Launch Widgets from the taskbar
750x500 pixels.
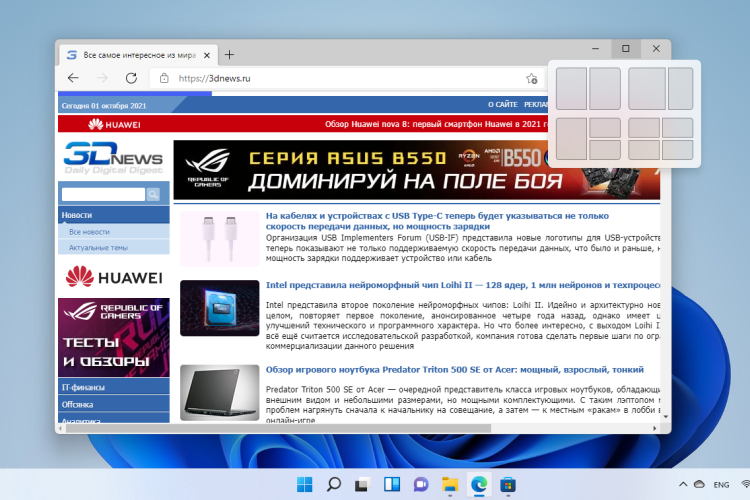[392, 485]
